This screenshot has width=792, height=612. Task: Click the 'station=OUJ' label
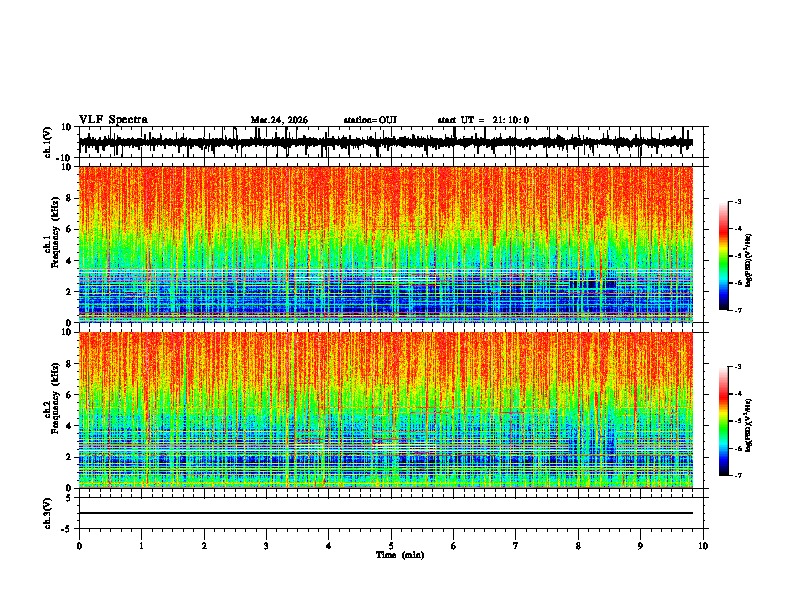coord(370,120)
